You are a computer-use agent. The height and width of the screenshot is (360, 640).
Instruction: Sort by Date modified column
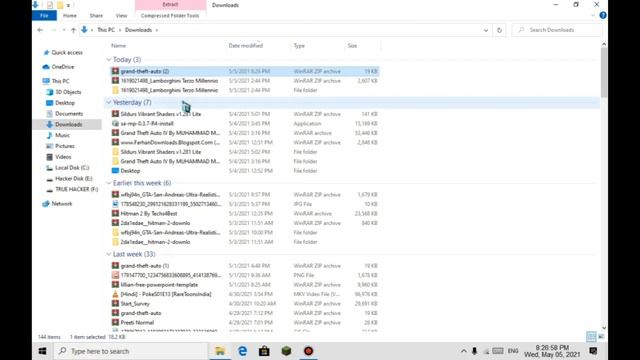click(x=246, y=46)
